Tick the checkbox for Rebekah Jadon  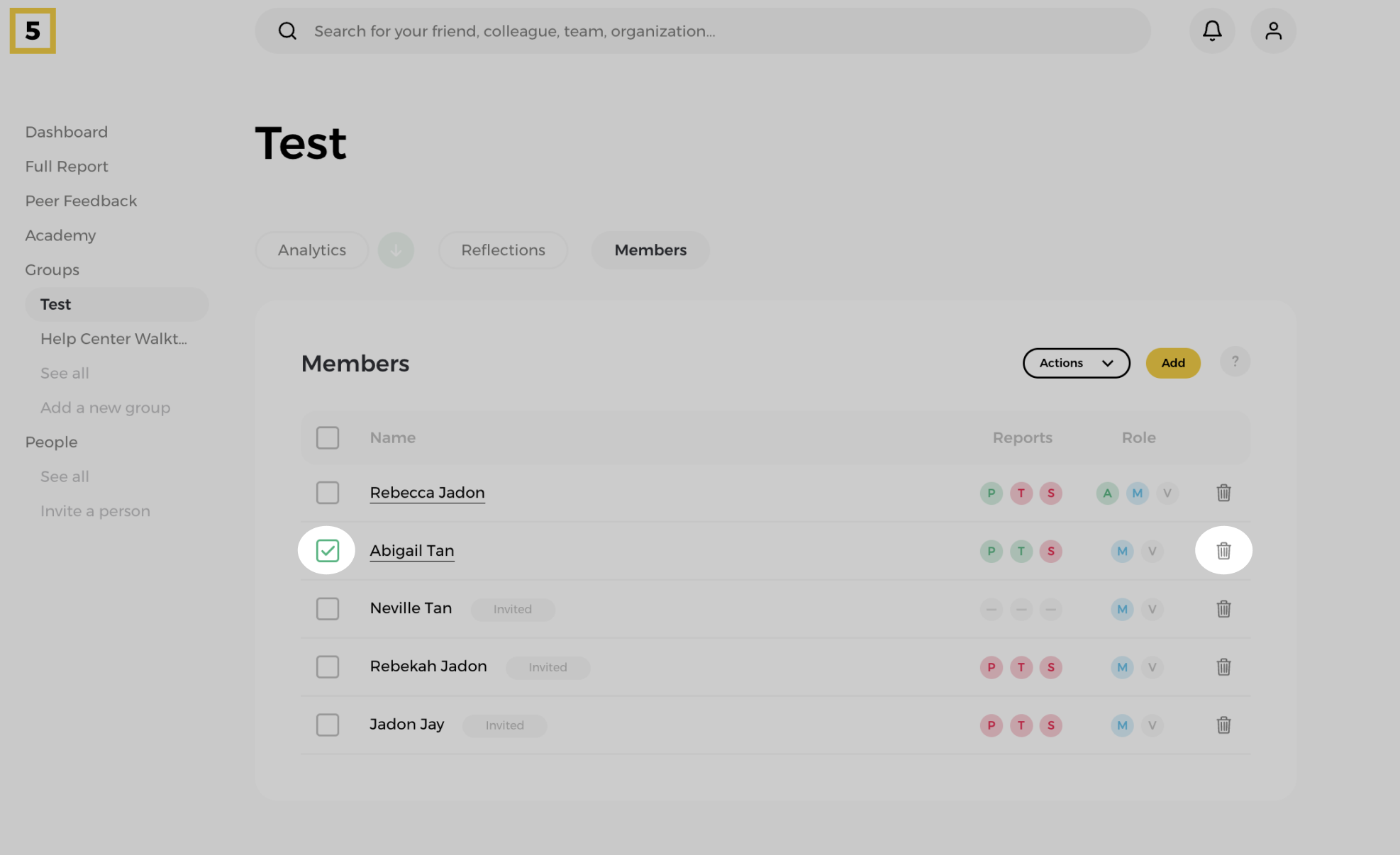(x=327, y=667)
